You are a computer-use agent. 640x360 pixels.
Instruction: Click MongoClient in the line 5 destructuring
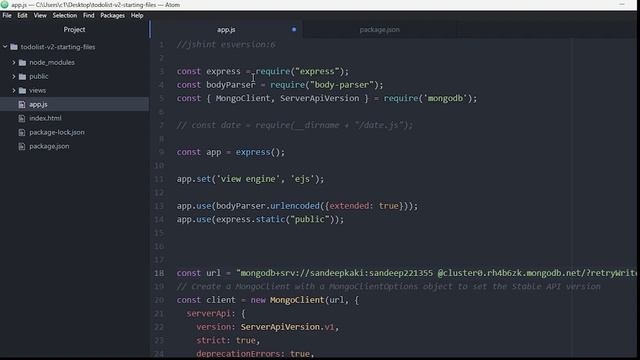pos(243,98)
